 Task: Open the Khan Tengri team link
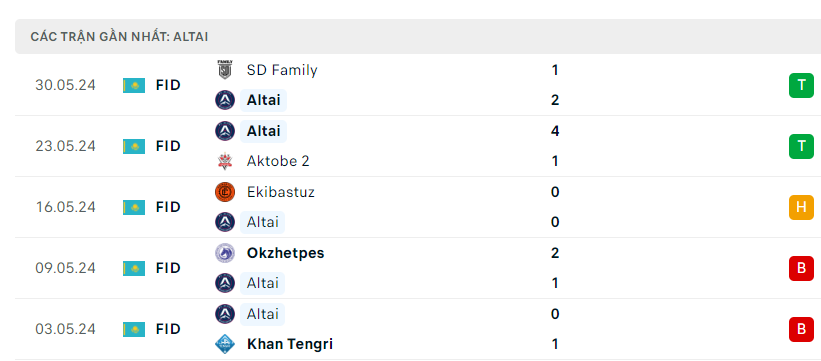pos(290,344)
